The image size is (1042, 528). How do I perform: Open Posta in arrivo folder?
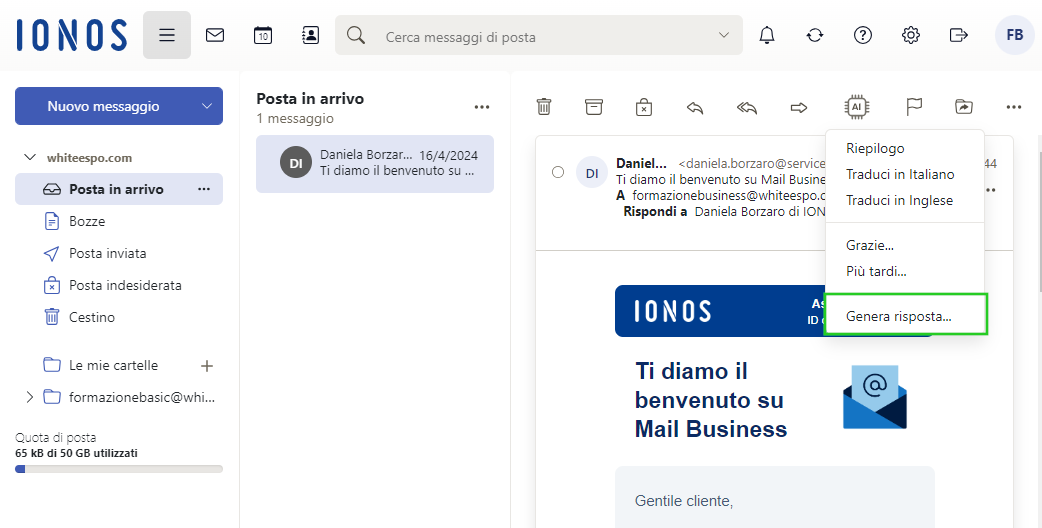119,189
